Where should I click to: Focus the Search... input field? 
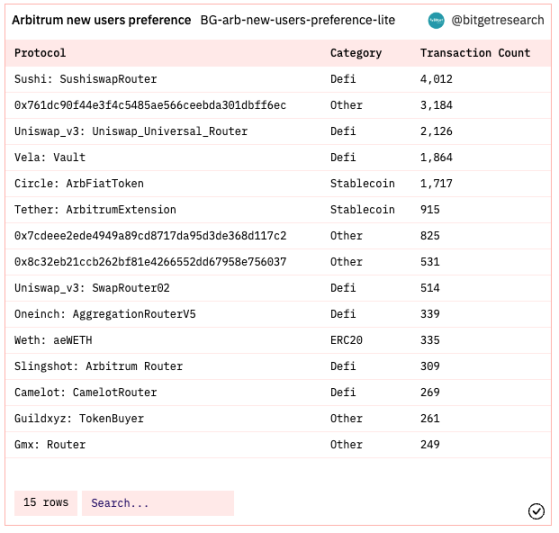click(x=158, y=503)
